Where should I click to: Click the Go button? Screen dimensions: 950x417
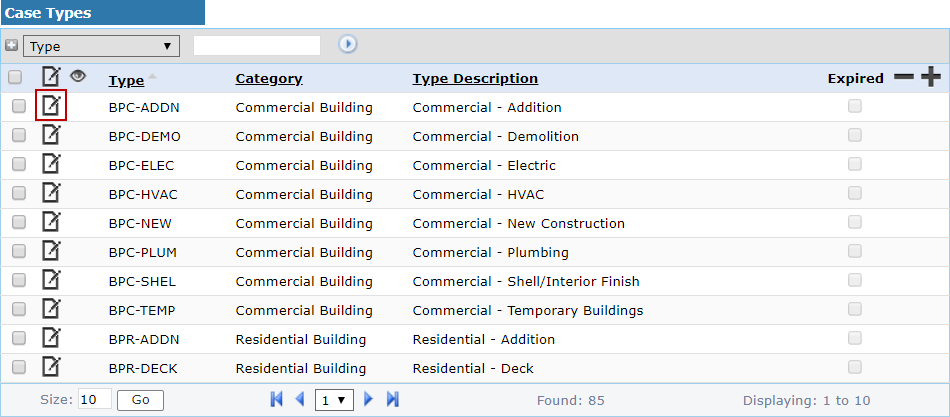(x=140, y=400)
